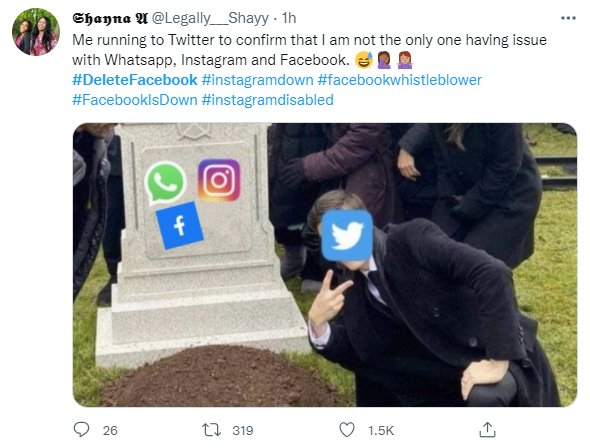The image size is (590, 448).
Task: Click the @Legally__Shayy handle
Action: point(210,18)
